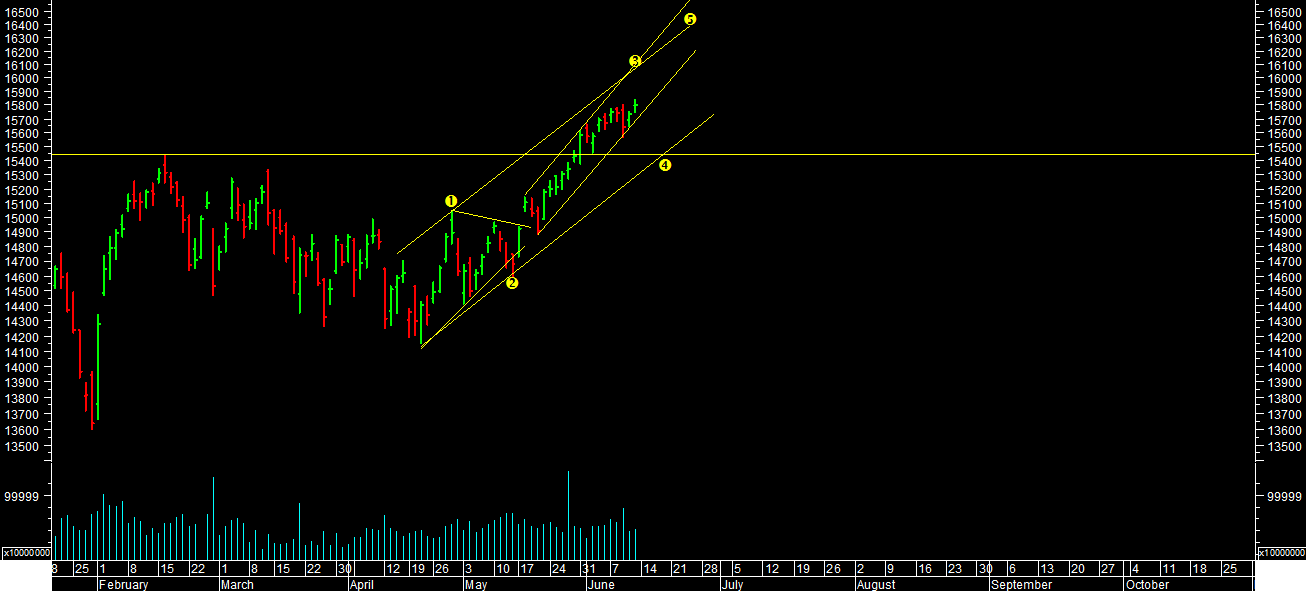Click the wave 5 target marker
The height and width of the screenshot is (591, 1306).
690,19
